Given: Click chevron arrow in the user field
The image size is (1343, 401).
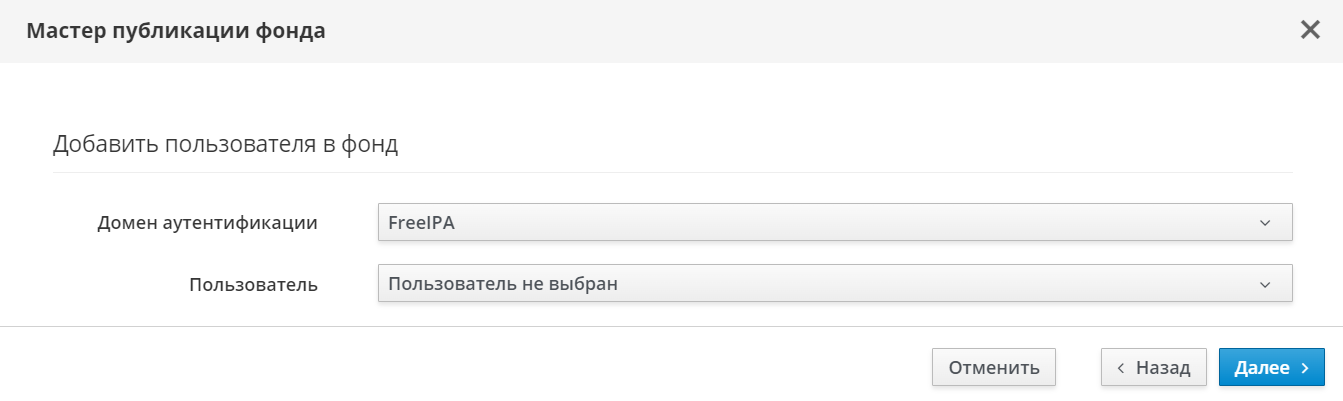Looking at the screenshot, I should 1265,285.
